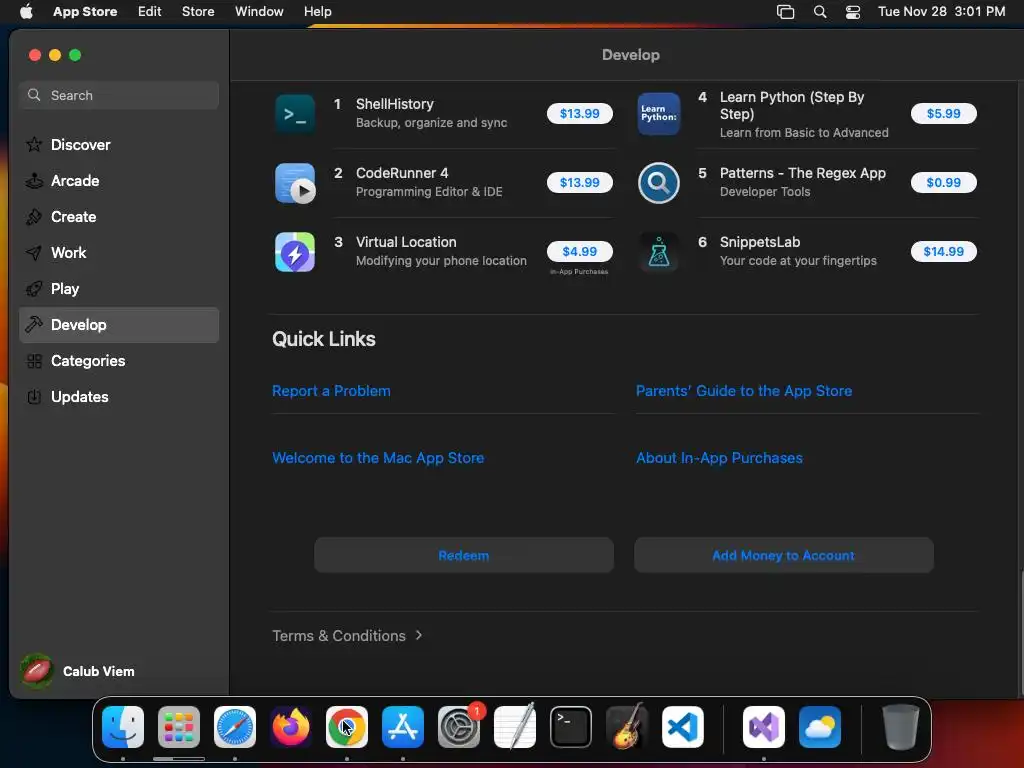
Task: Open Parents' Guide to the App Store
Action: pyautogui.click(x=744, y=391)
